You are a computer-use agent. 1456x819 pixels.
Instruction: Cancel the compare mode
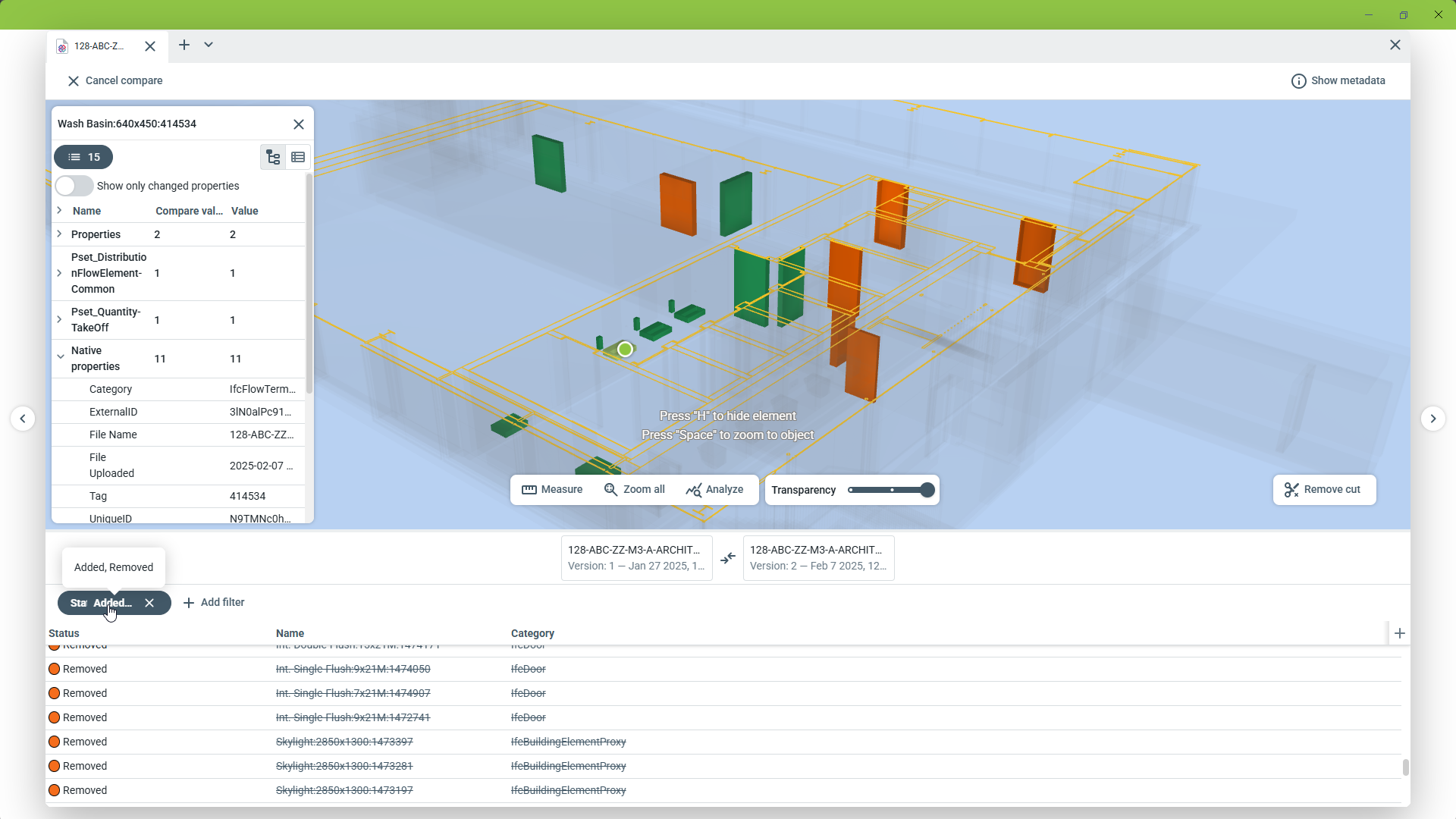[115, 80]
